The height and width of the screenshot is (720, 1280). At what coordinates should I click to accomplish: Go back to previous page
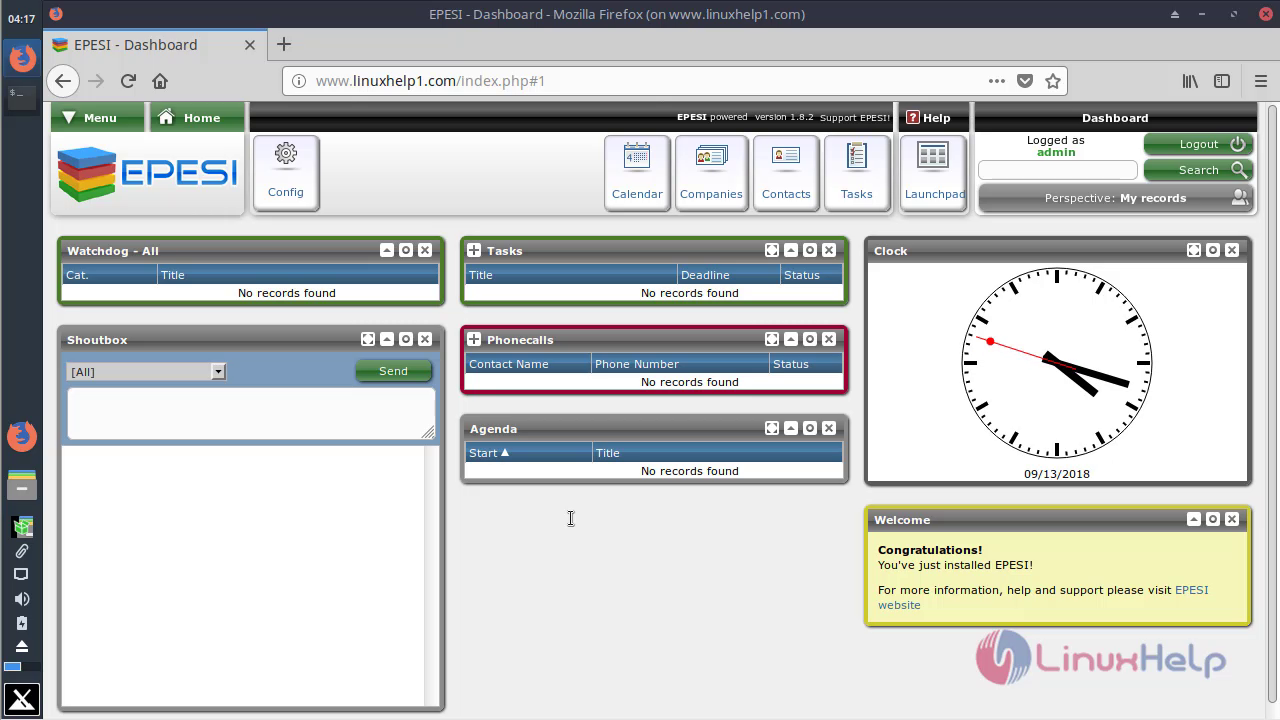pyautogui.click(x=63, y=81)
